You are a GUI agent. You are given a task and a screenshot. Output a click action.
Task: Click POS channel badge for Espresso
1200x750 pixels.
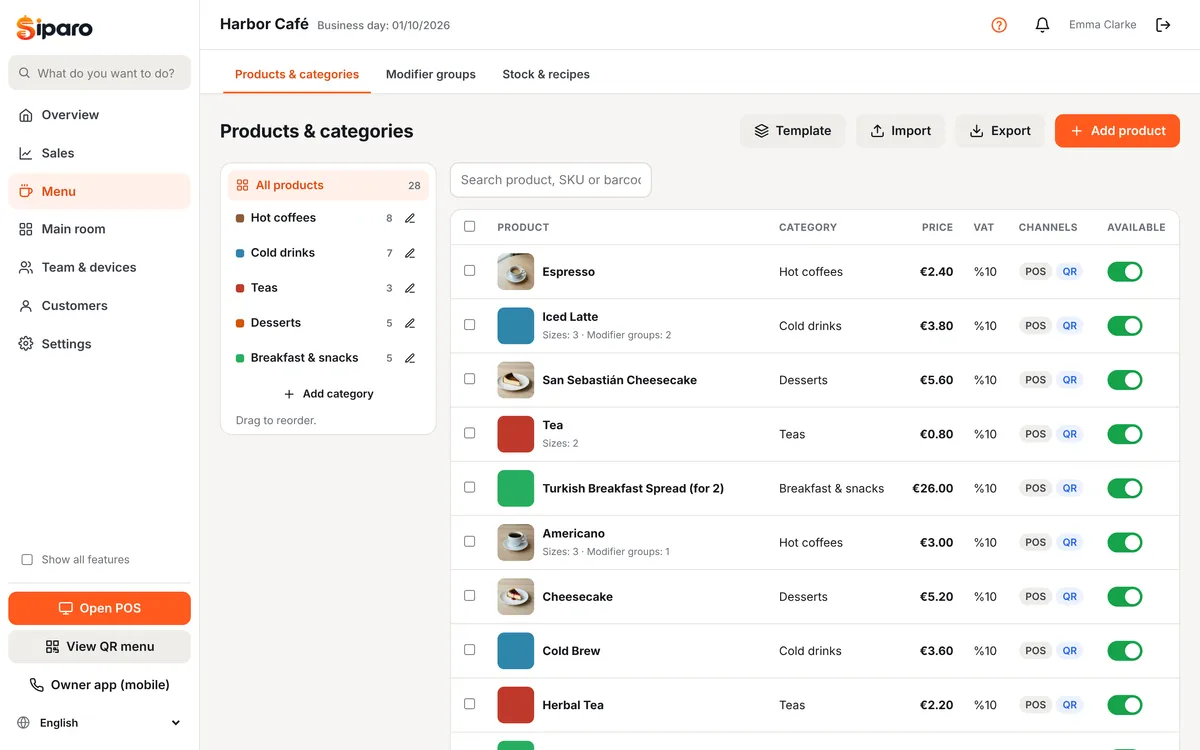pyautogui.click(x=1036, y=272)
